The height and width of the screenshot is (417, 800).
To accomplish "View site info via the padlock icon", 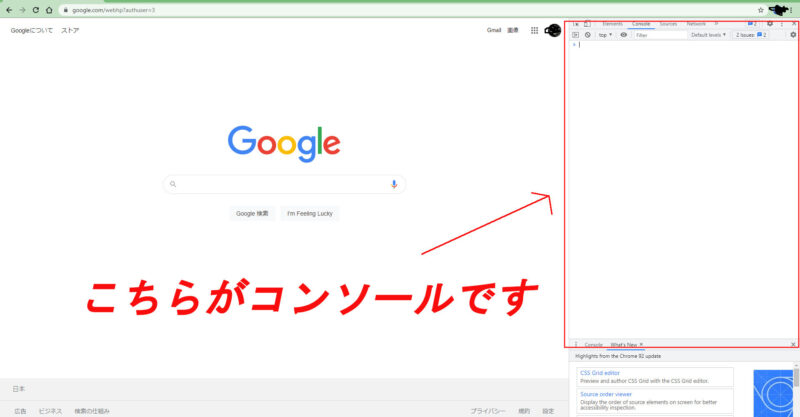I will pos(65,10).
